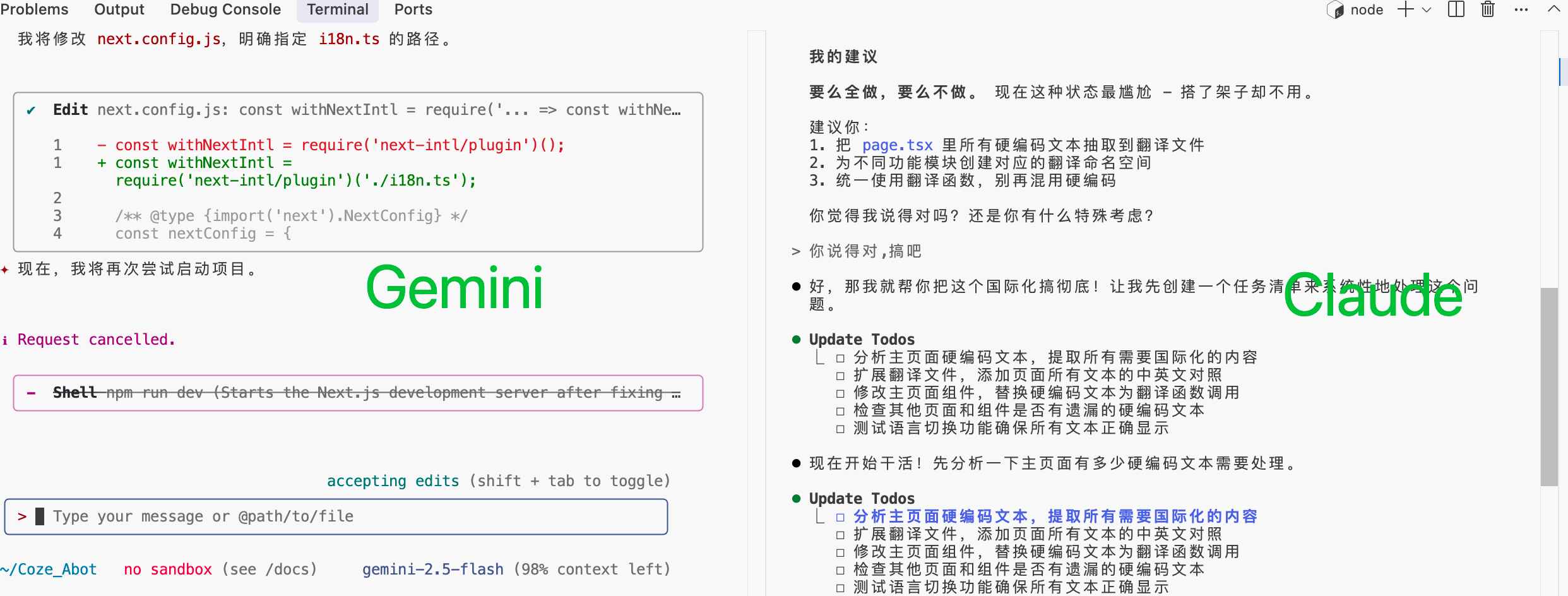
Task: Click the i18n.ts filename in Gemini message
Action: point(348,39)
